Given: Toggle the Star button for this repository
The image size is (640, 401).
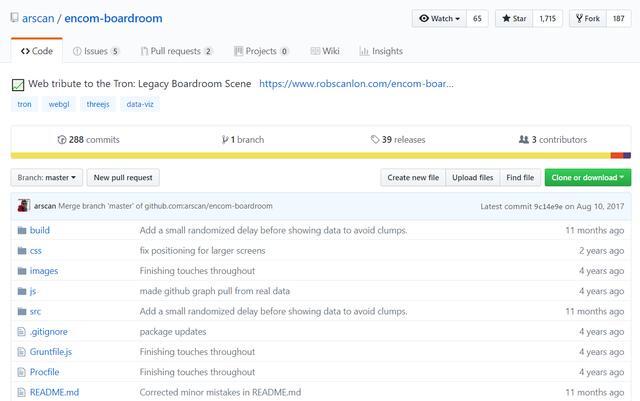Looking at the screenshot, I should [514, 18].
